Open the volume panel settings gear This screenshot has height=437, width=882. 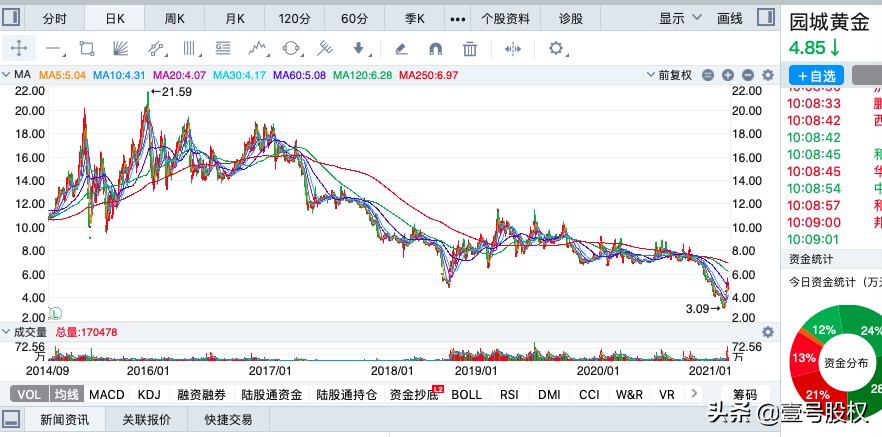pyautogui.click(x=768, y=331)
